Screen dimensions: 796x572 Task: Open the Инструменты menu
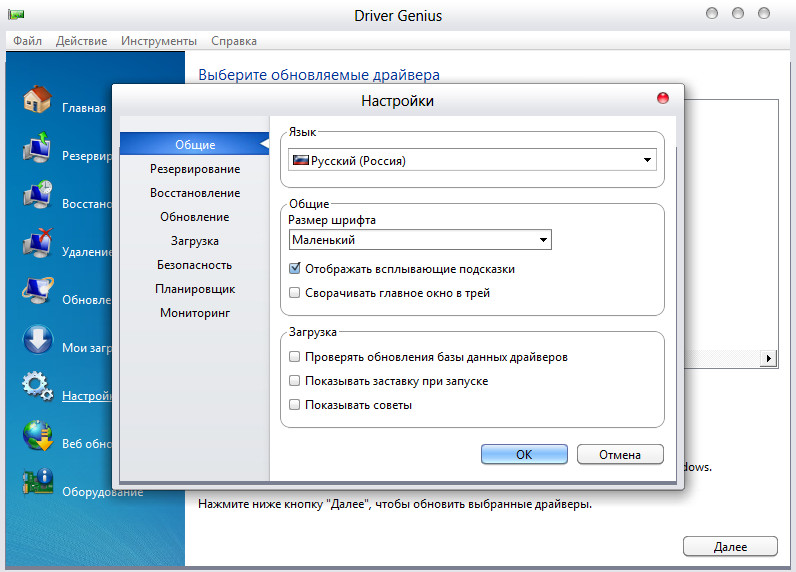pos(159,41)
